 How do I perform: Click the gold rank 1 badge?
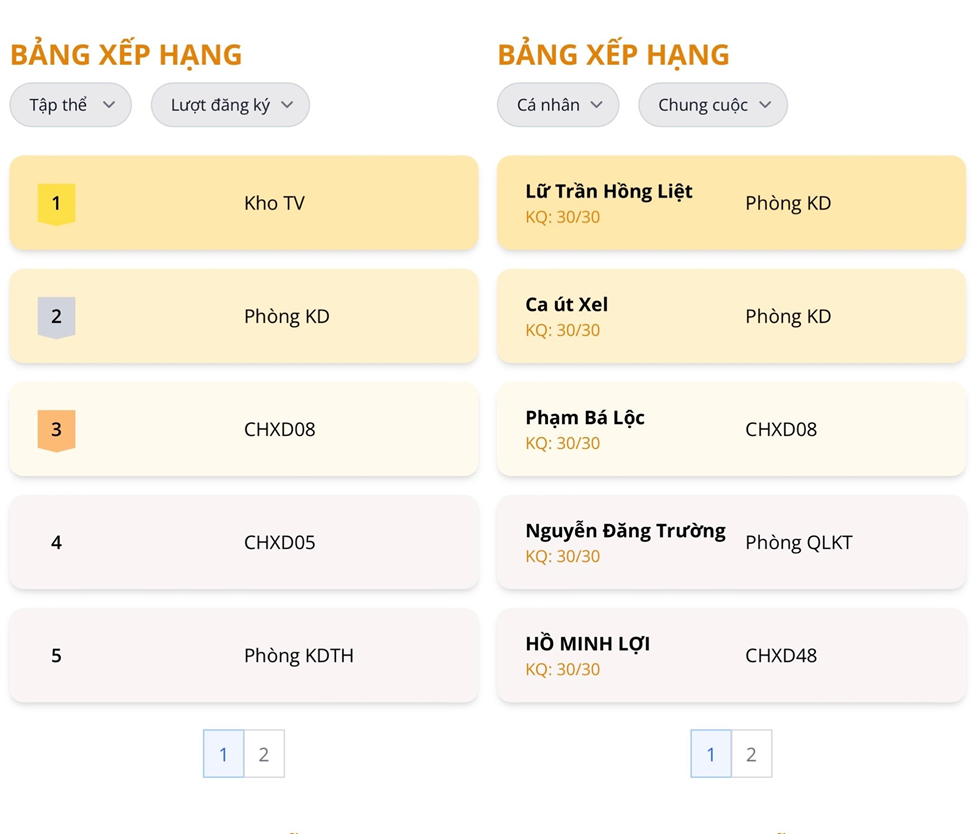click(x=57, y=204)
